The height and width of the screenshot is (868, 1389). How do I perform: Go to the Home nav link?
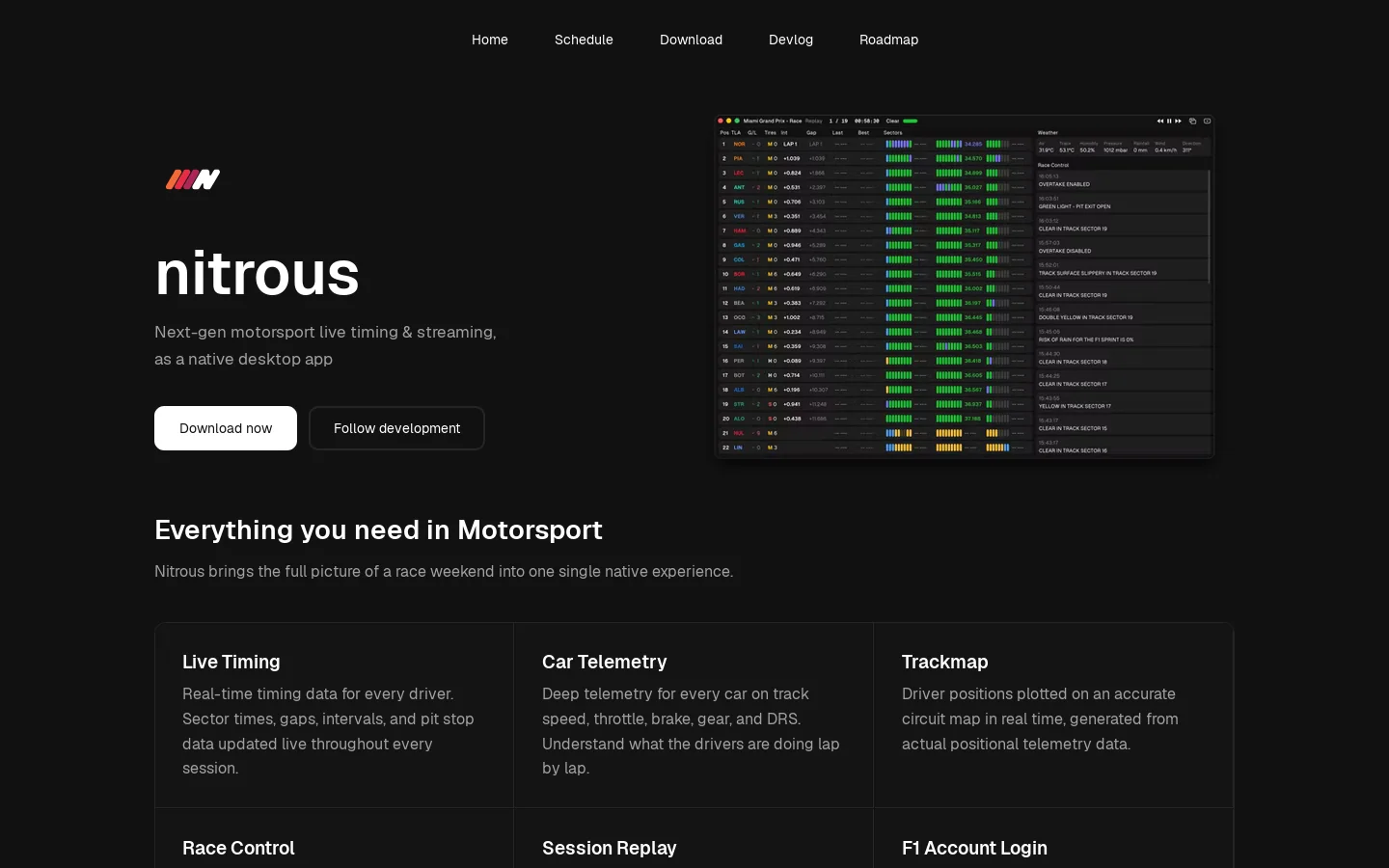[x=490, y=40]
